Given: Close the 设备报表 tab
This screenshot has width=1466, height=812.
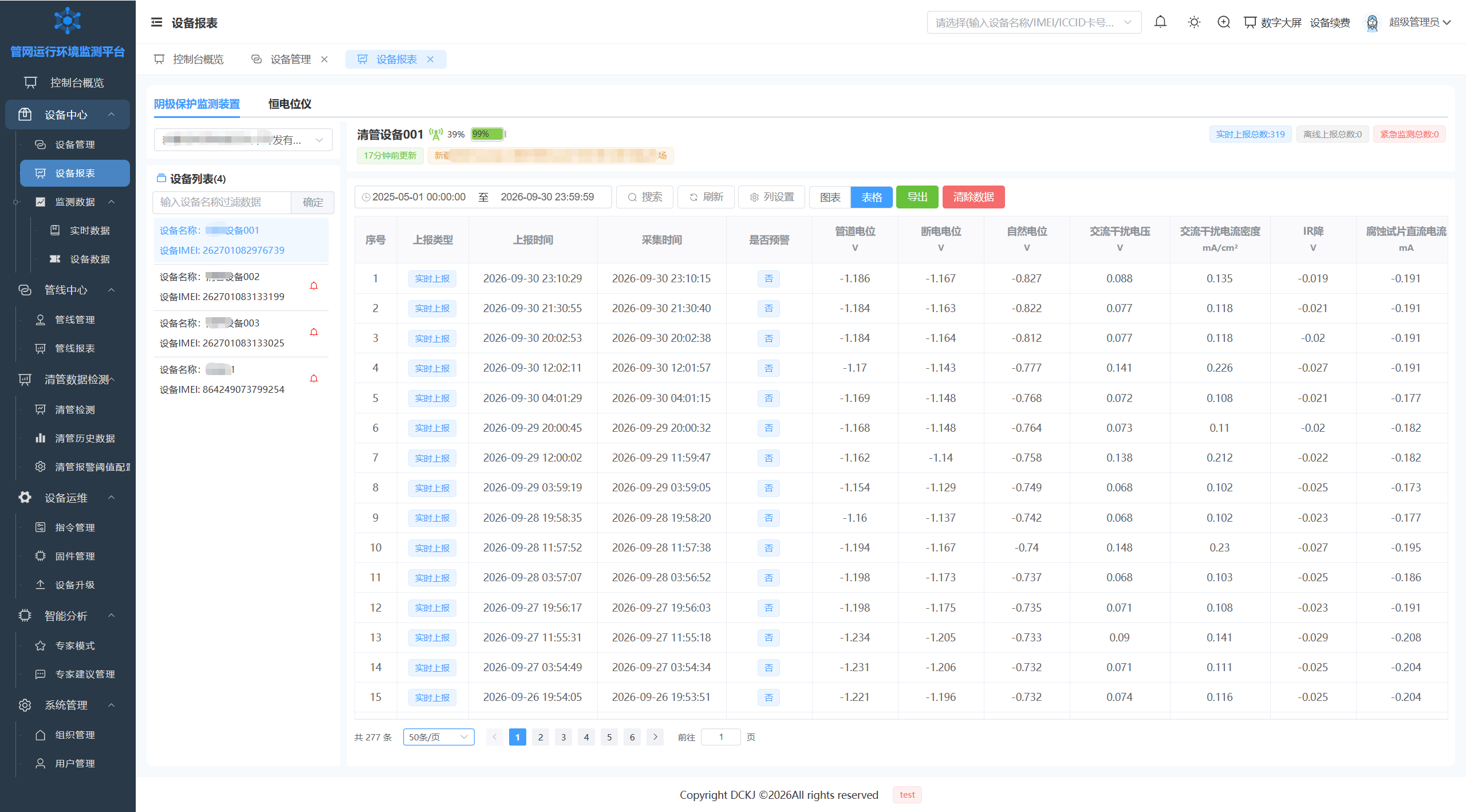Looking at the screenshot, I should point(431,60).
